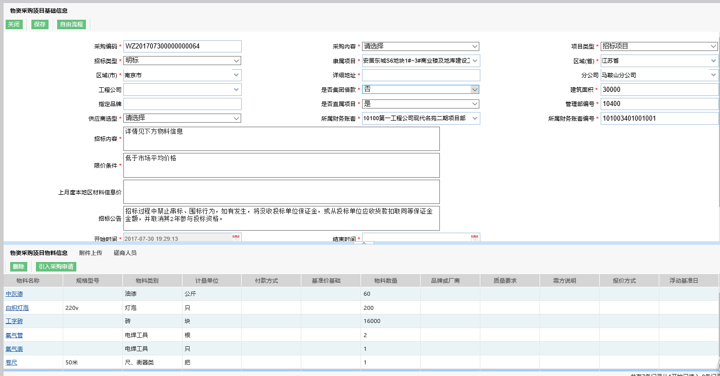The height and width of the screenshot is (376, 720).
Task: Click into the 详细地址 input field
Action: 421,75
